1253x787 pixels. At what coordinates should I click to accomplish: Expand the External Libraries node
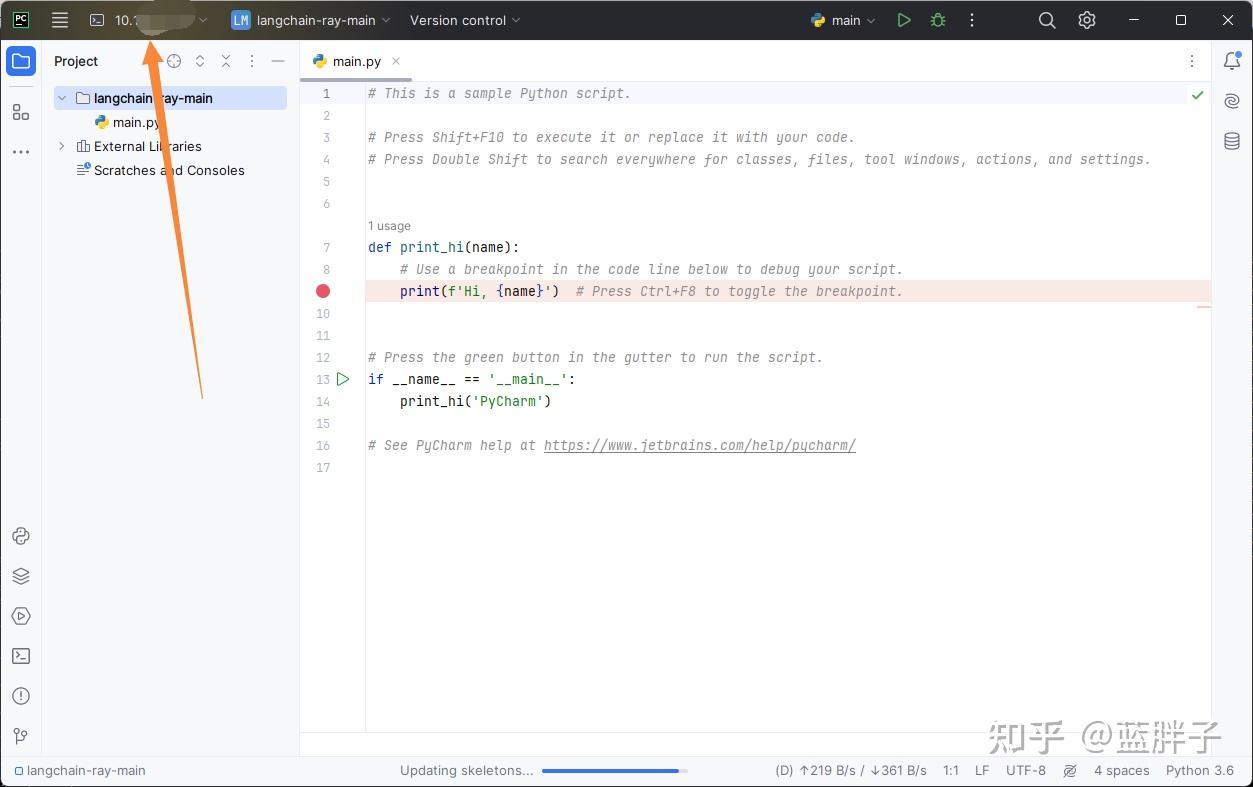pyautogui.click(x=61, y=146)
